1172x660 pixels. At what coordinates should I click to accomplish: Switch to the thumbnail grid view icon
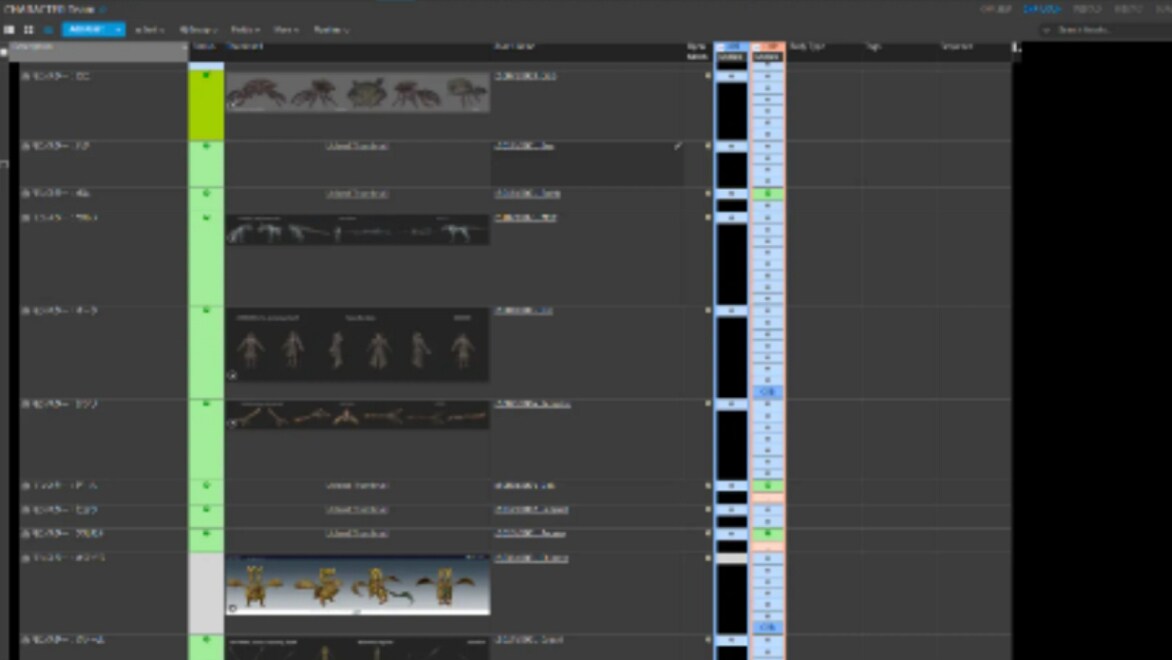28,30
